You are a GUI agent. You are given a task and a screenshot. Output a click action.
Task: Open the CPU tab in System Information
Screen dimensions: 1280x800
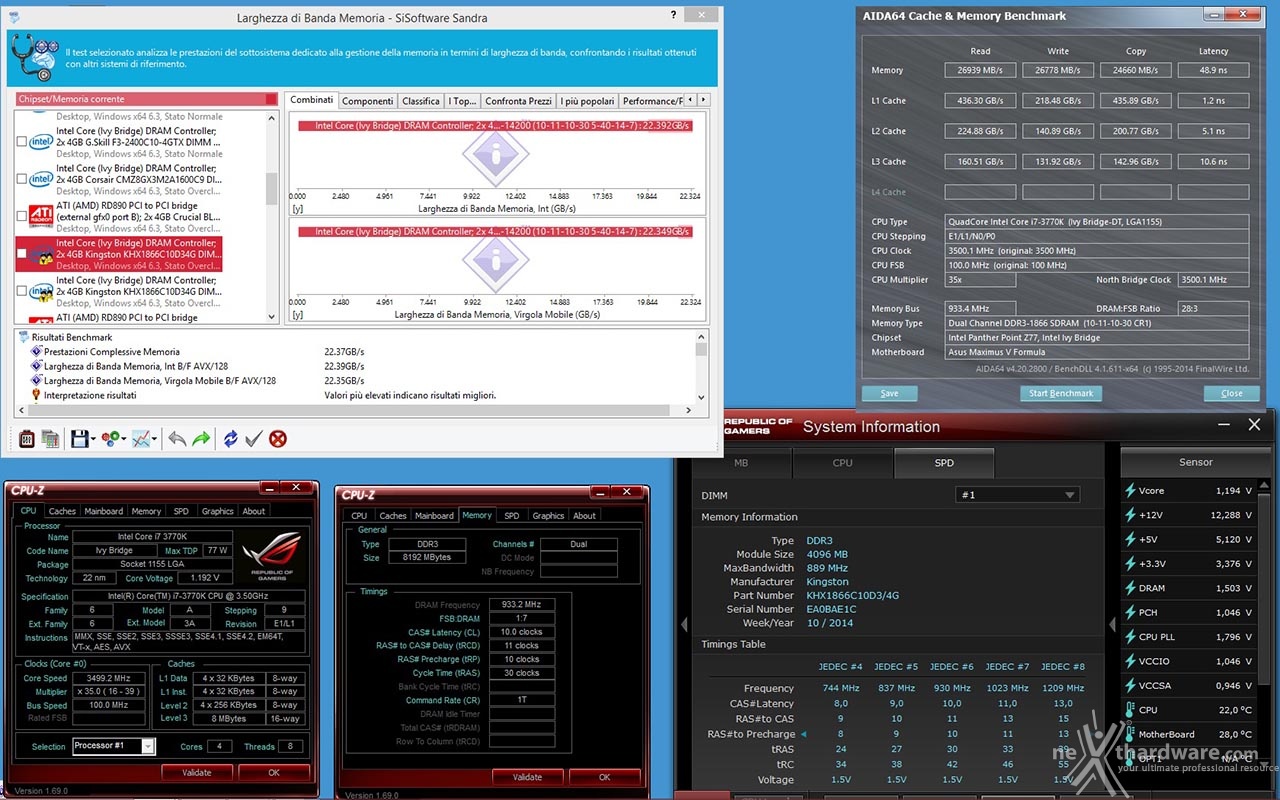843,463
